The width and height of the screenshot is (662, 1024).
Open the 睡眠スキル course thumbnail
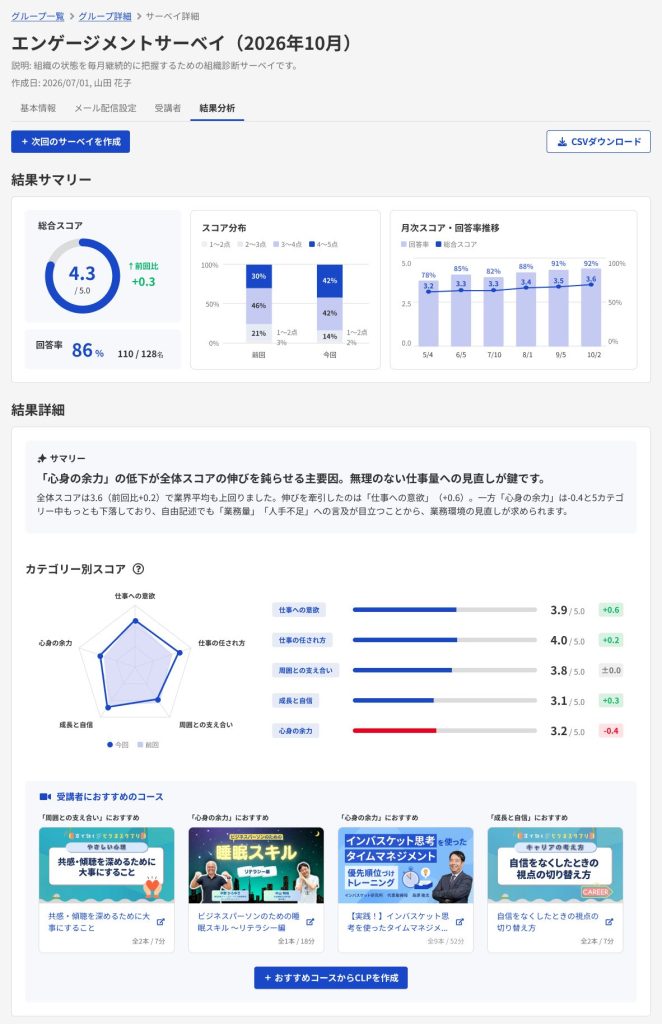(256, 865)
